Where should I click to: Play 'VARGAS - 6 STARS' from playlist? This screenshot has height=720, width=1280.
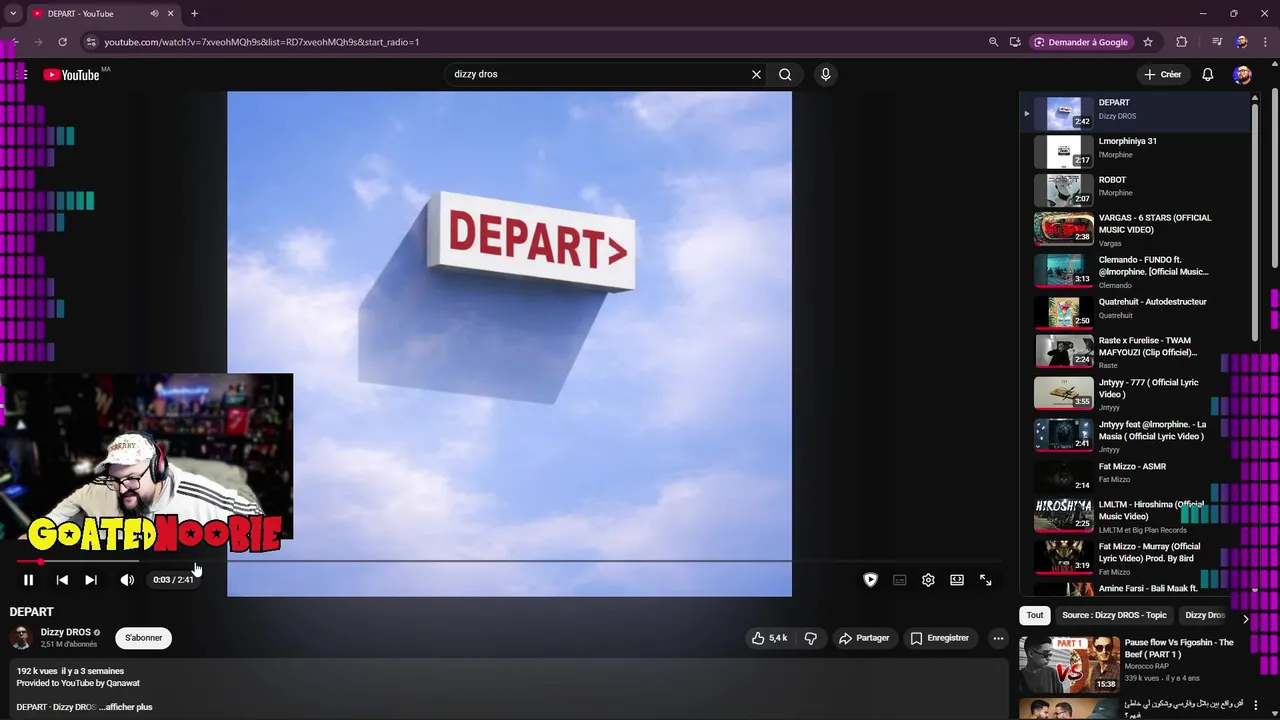click(x=1134, y=229)
